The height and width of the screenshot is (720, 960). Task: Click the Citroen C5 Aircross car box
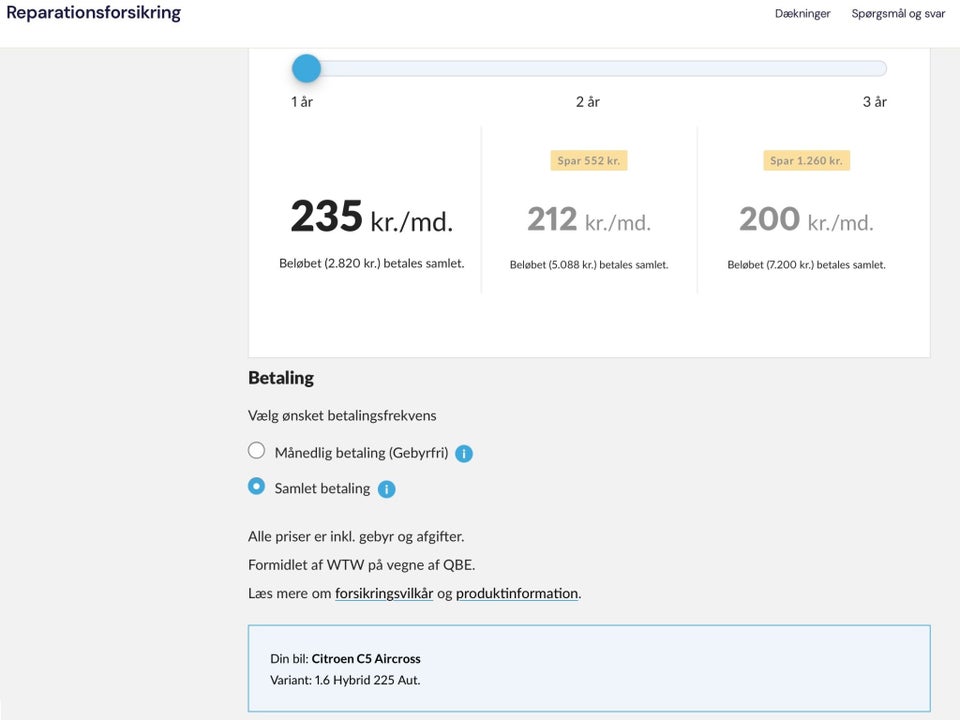pos(589,669)
